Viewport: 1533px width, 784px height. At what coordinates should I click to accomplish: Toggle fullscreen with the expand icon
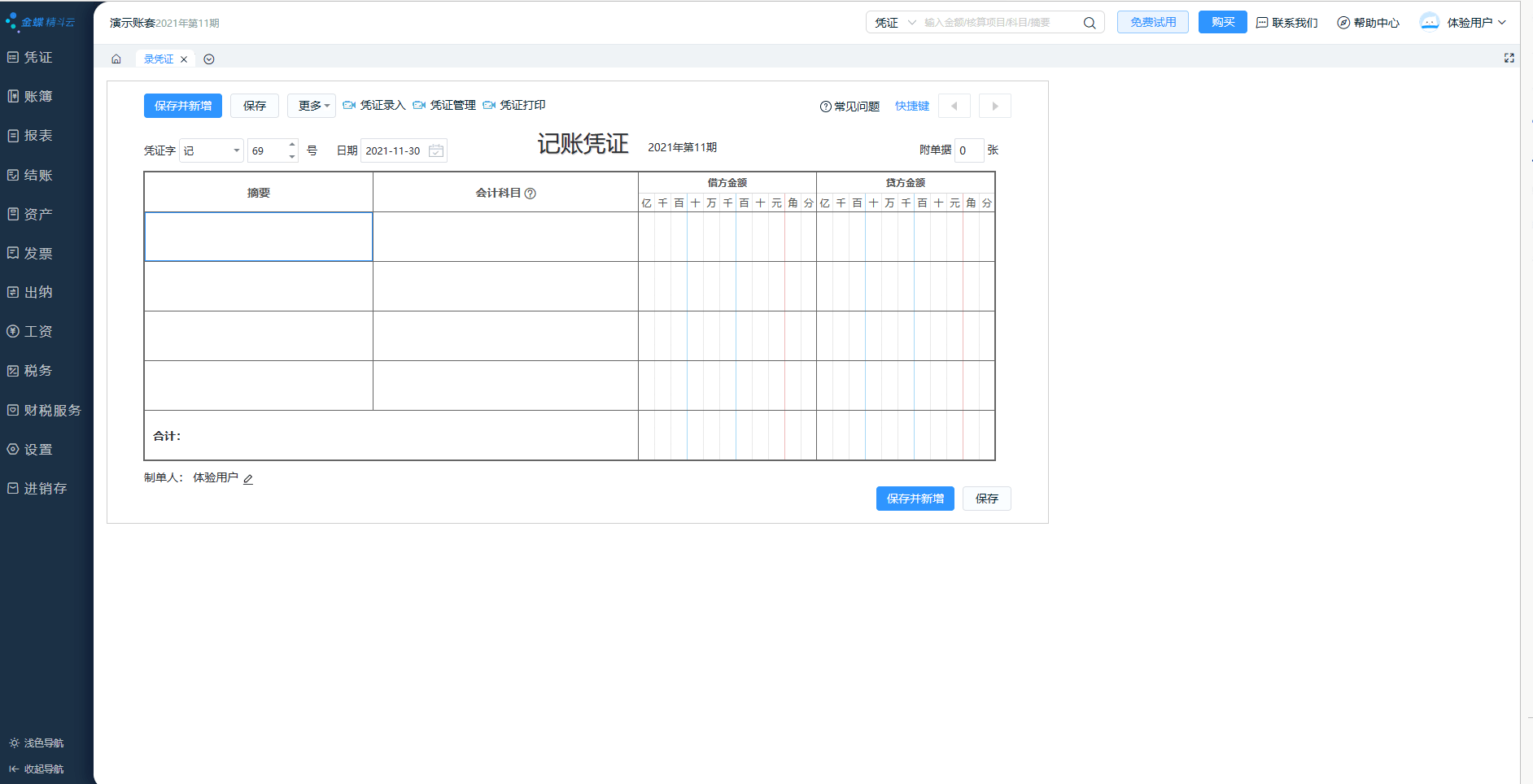point(1509,58)
